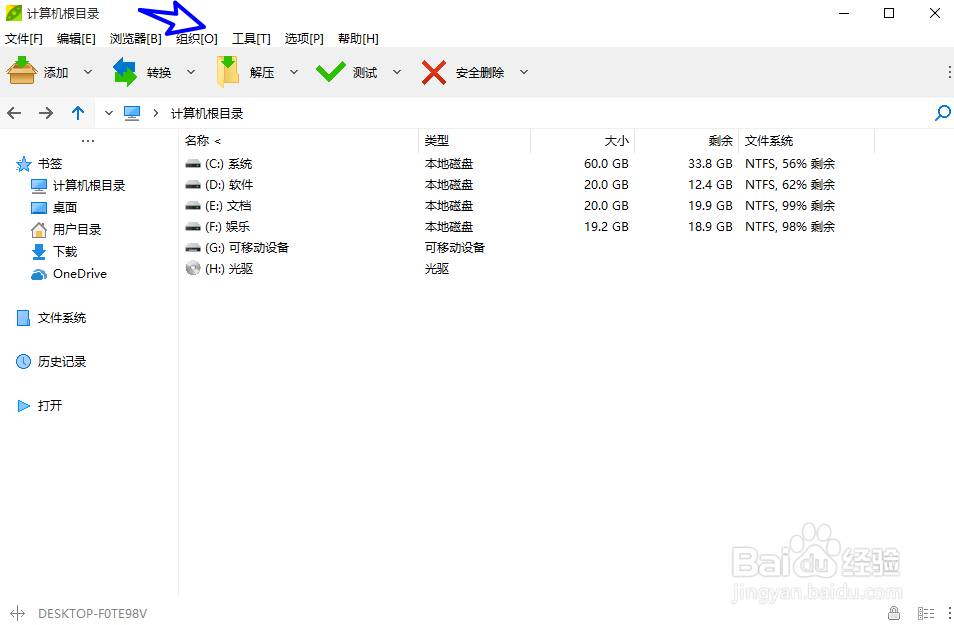Switch the view mode via the list icon
This screenshot has width=954, height=625.
pos(926,613)
